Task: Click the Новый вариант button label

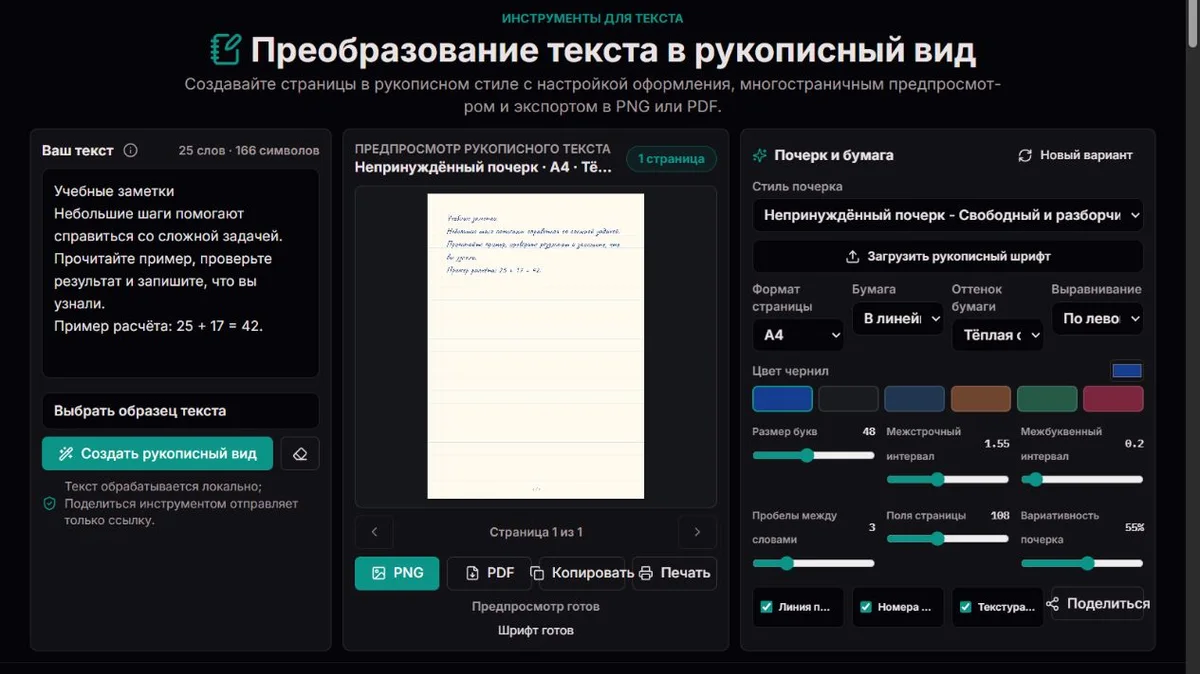Action: point(1086,155)
